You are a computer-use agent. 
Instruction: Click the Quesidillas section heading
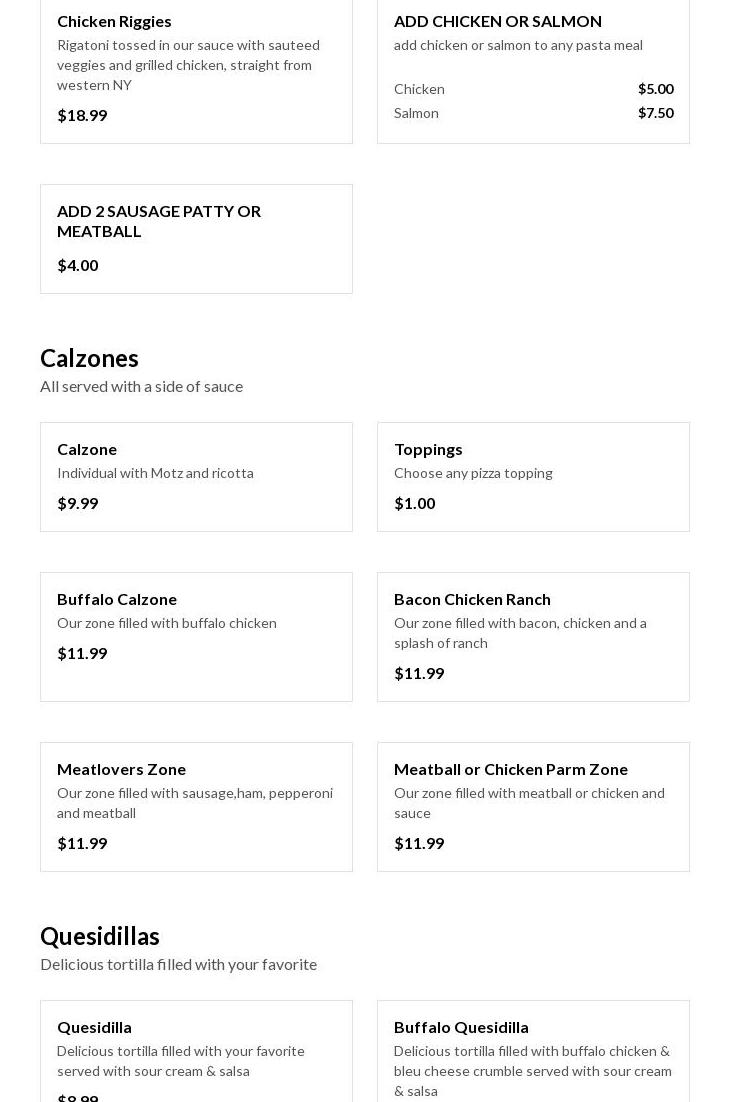tap(100, 936)
